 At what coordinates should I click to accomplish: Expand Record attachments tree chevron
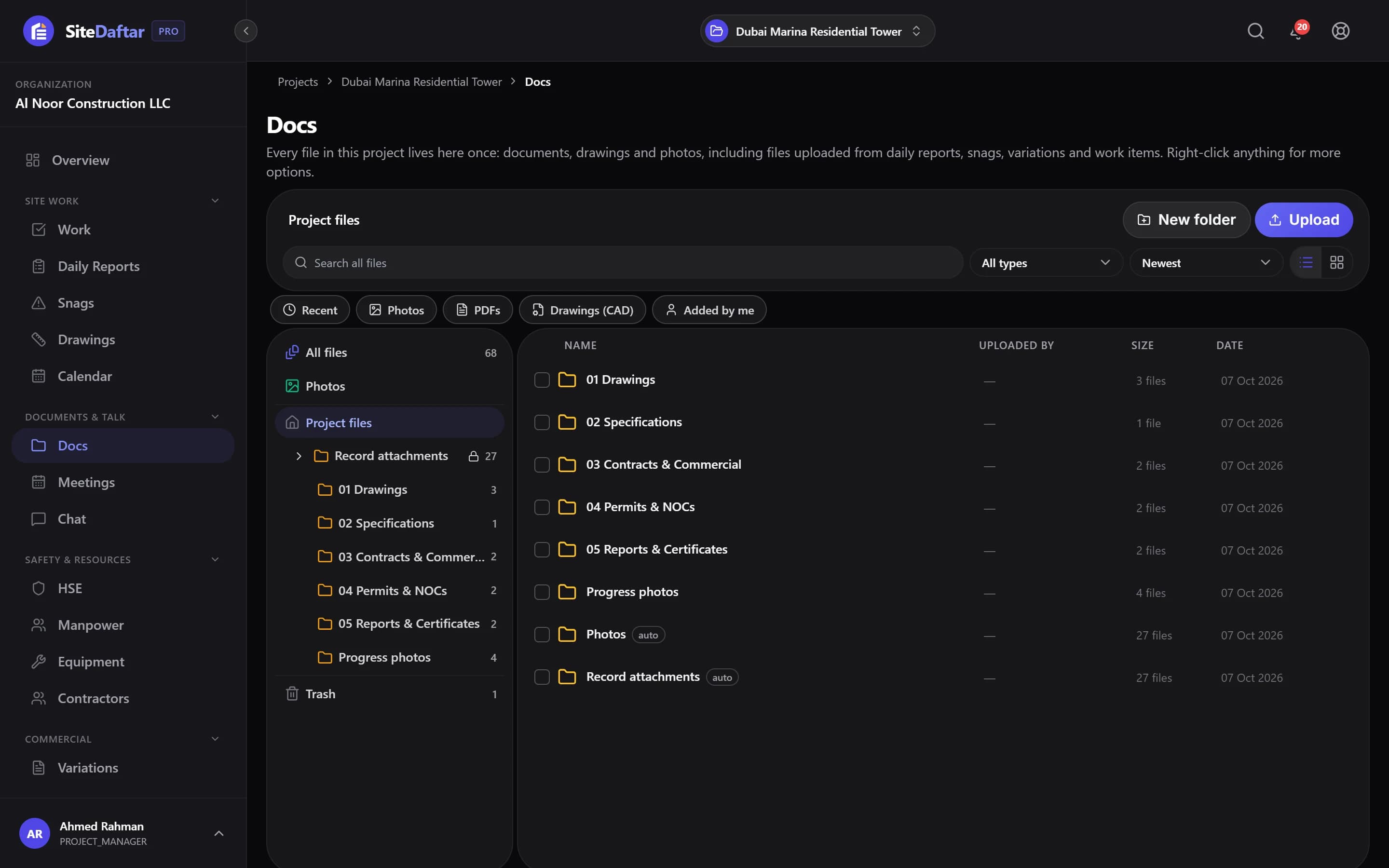click(x=299, y=456)
